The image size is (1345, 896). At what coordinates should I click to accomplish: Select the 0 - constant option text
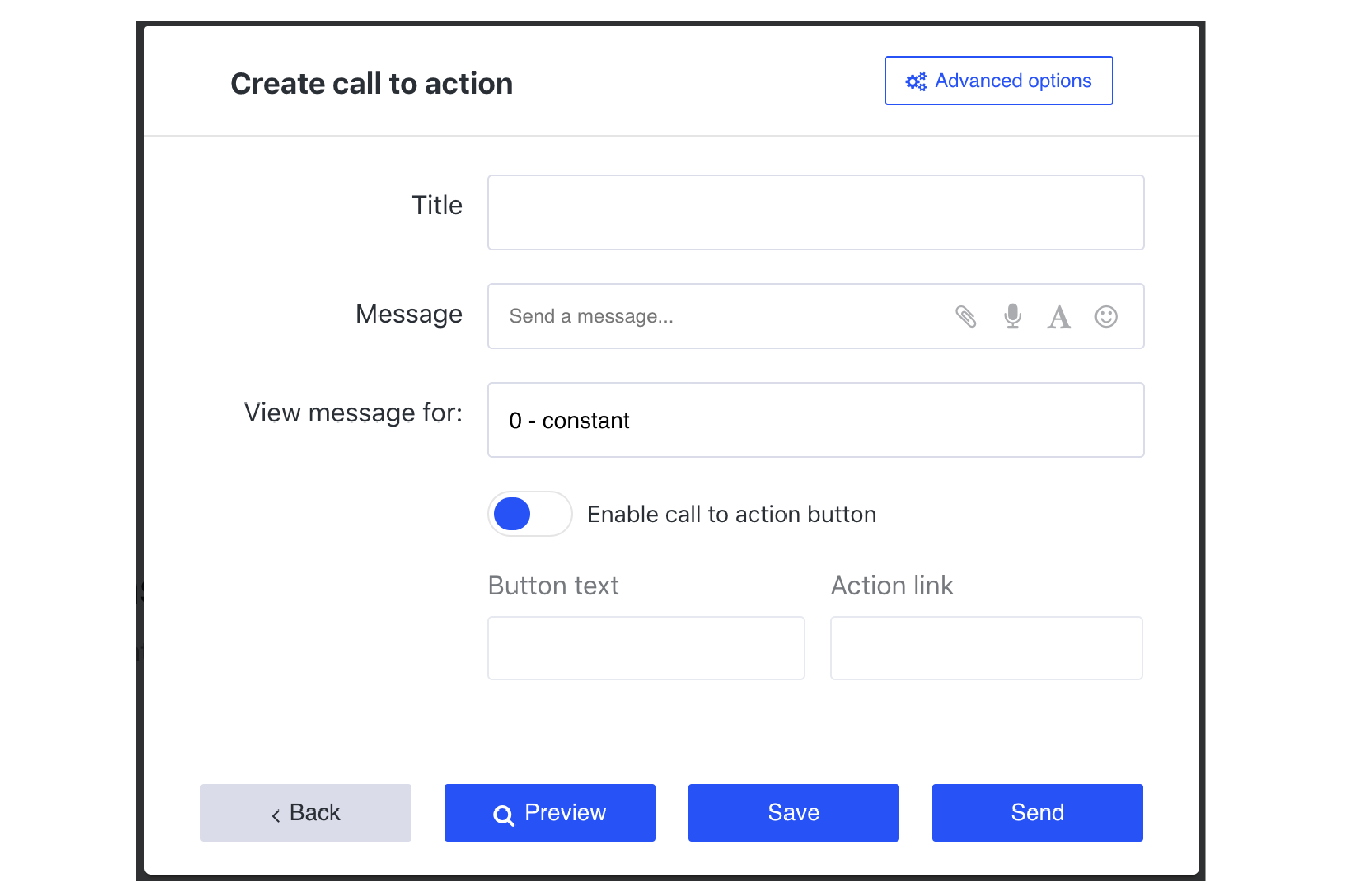tap(569, 421)
